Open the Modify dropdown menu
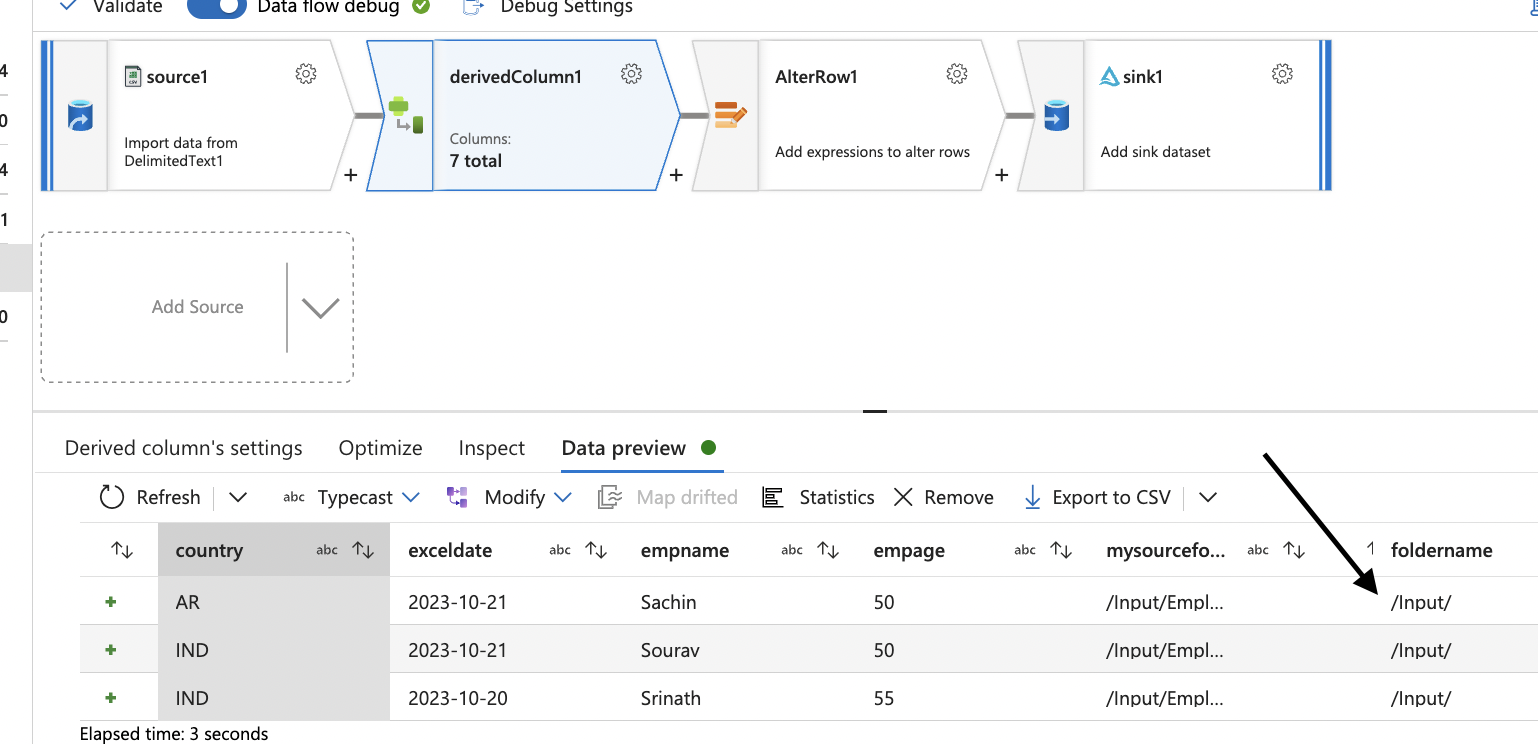The image size is (1538, 744). (562, 497)
